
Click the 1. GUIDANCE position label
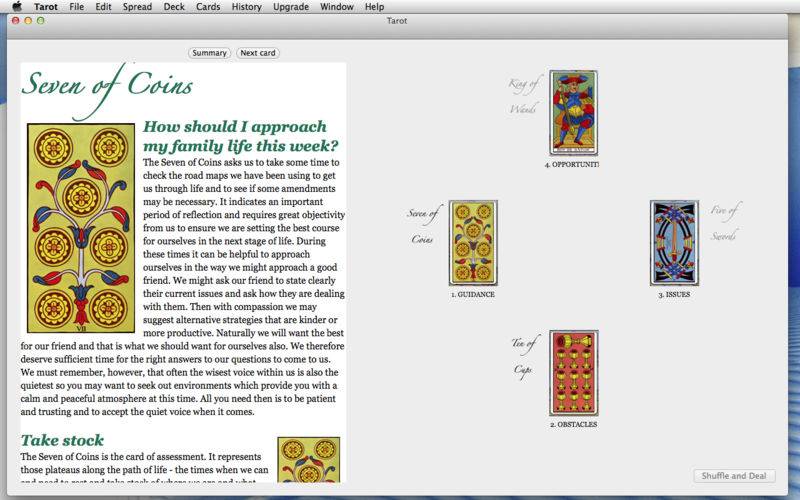[x=473, y=294]
